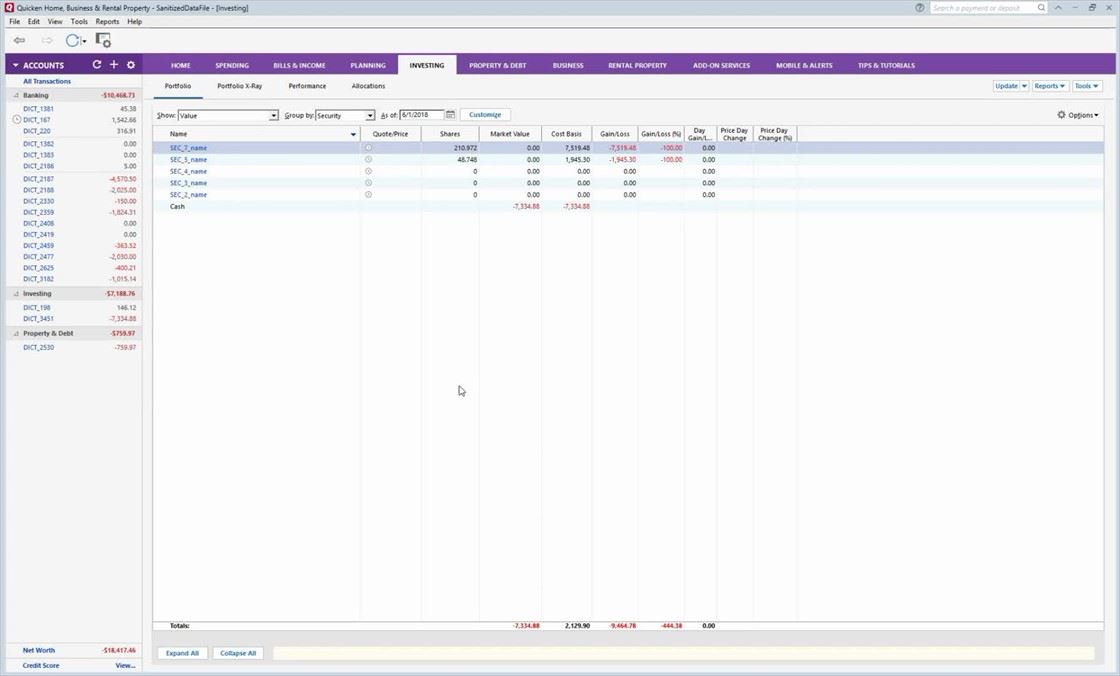The image size is (1120, 676).
Task: Add an account with the plus icon
Action: point(114,65)
